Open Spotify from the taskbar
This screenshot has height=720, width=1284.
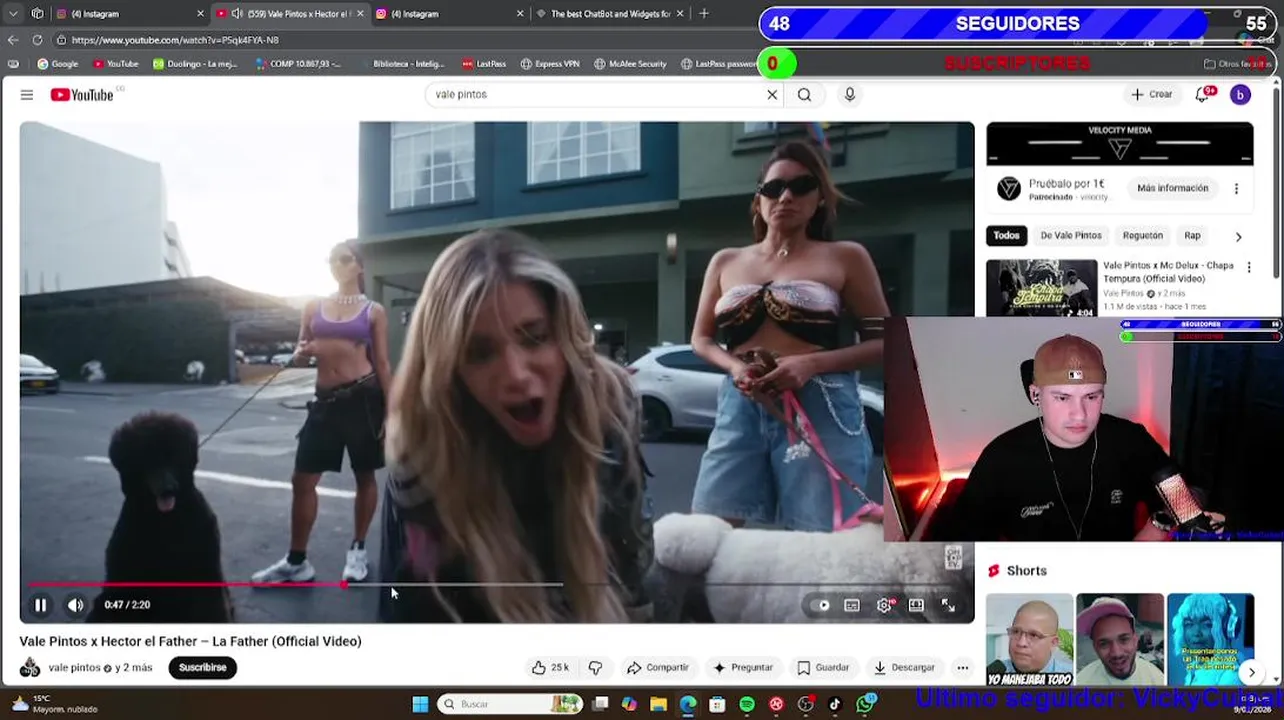(747, 704)
